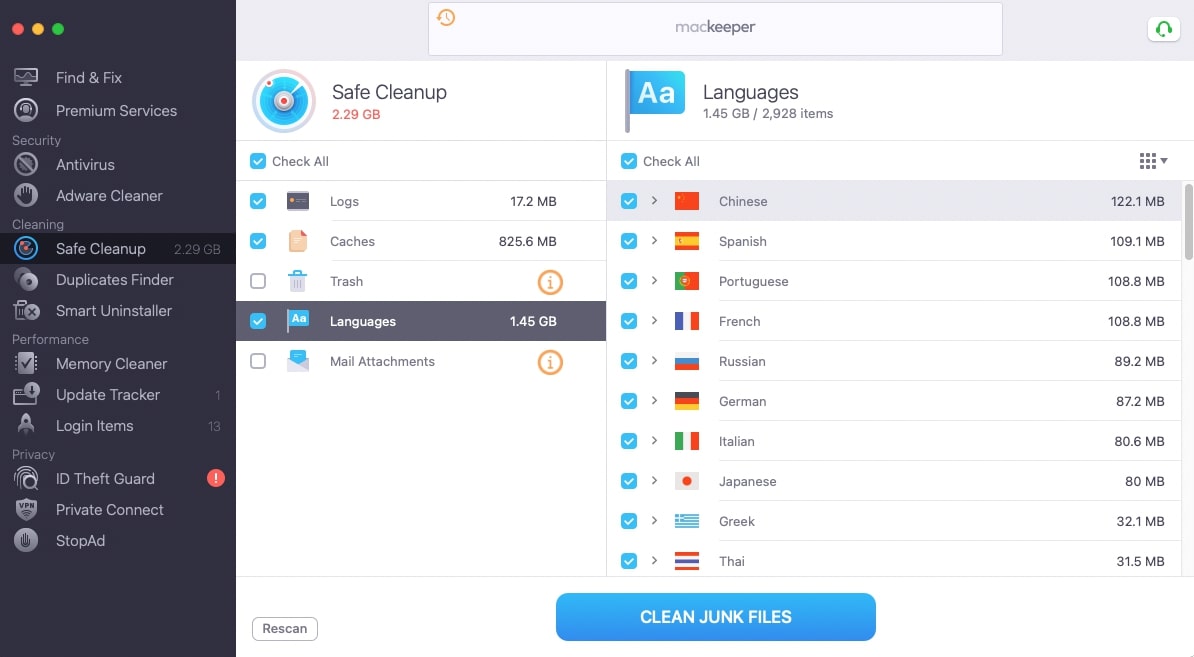This screenshot has width=1194, height=657.
Task: Select the Adware Cleaner hand icon
Action: click(26, 196)
